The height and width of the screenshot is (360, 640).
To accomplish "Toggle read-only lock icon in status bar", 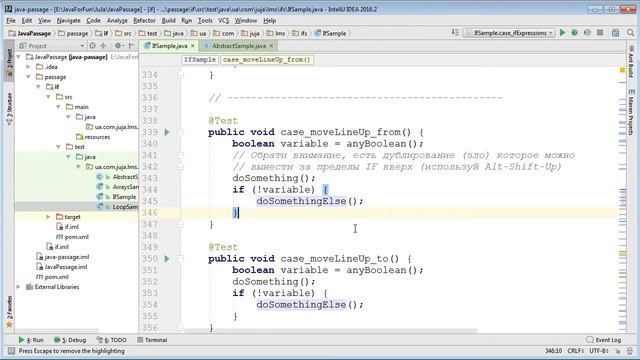I will [x=618, y=351].
